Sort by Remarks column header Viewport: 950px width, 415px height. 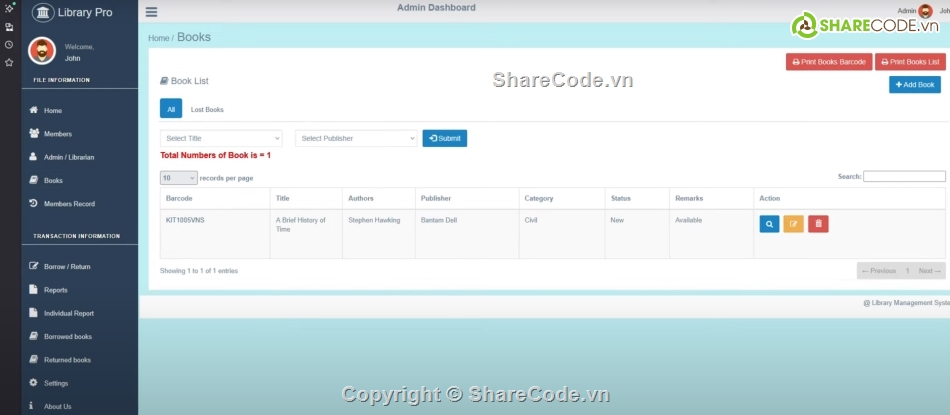pyautogui.click(x=711, y=199)
